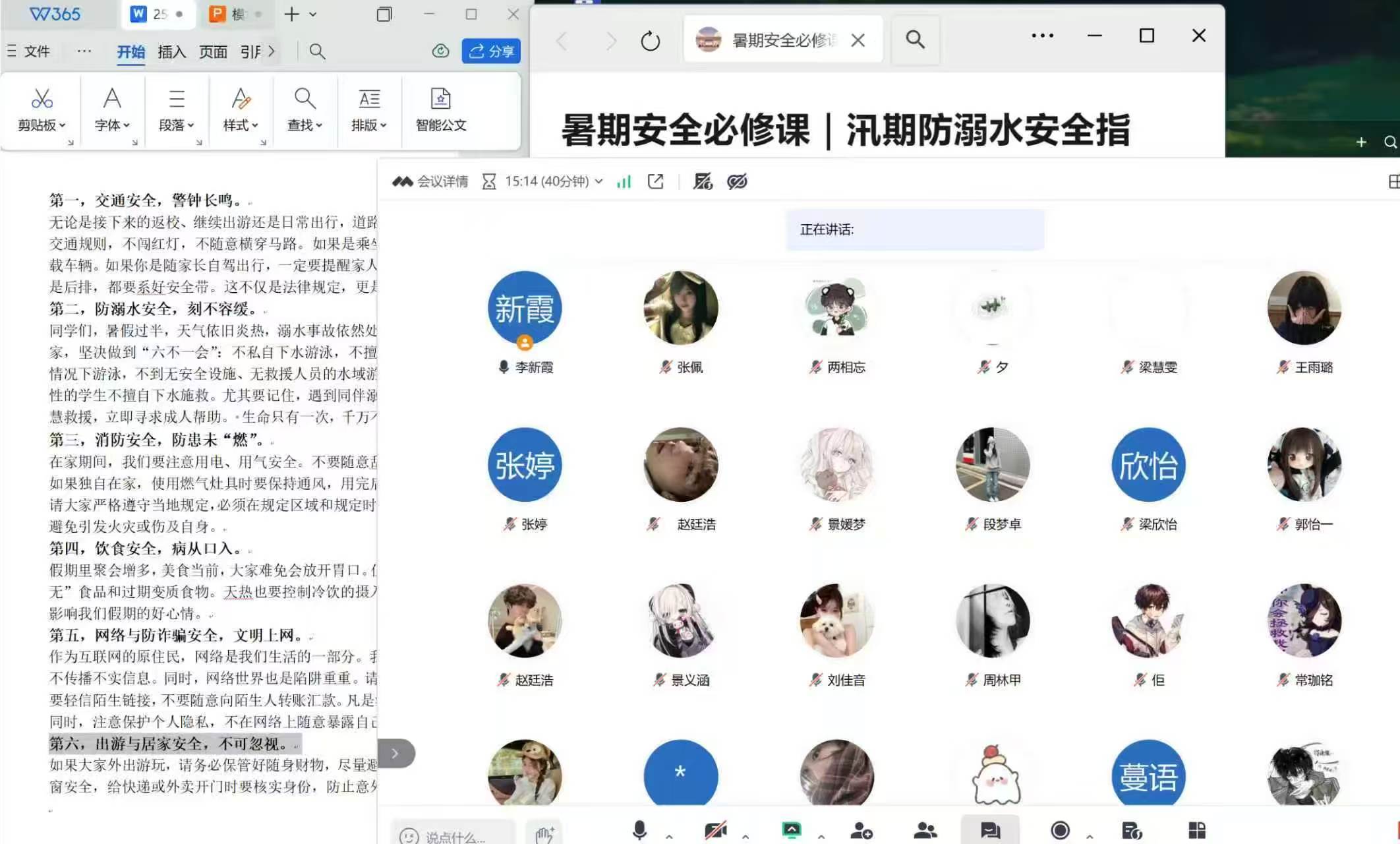Open camera options caret
The image size is (1400, 844).
(745, 836)
